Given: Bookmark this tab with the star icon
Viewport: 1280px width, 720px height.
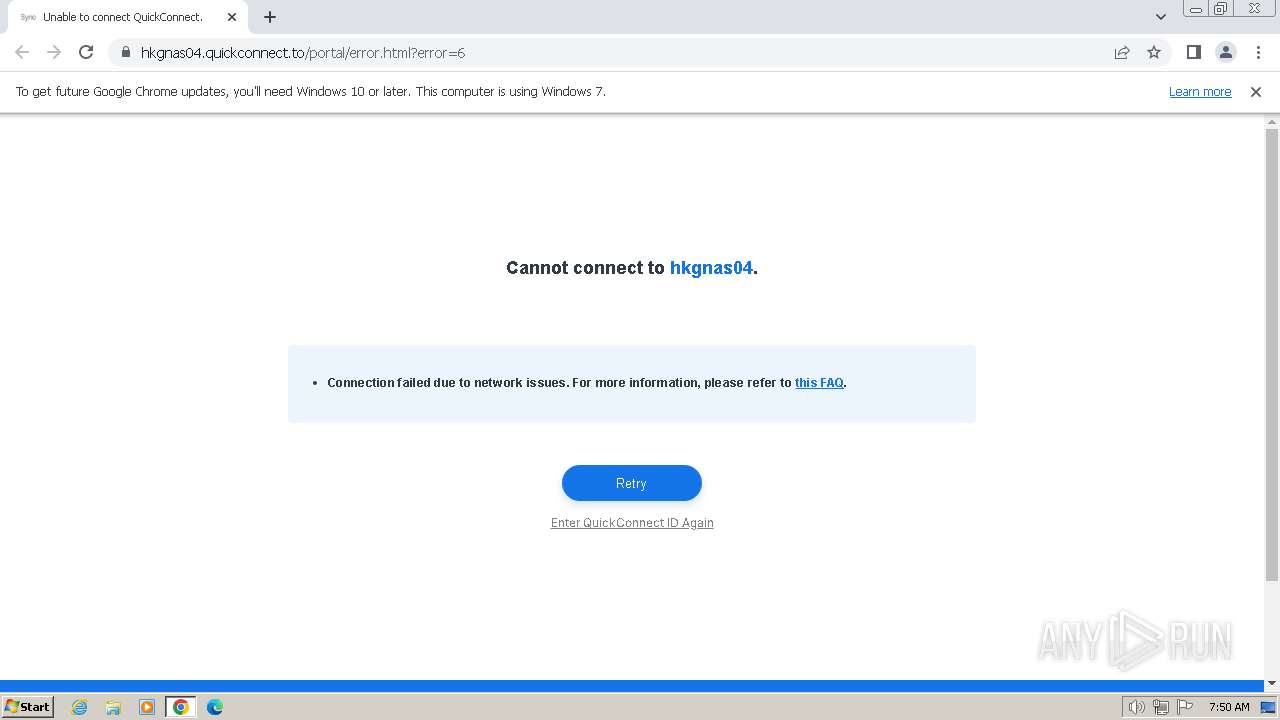Looking at the screenshot, I should (x=1154, y=52).
